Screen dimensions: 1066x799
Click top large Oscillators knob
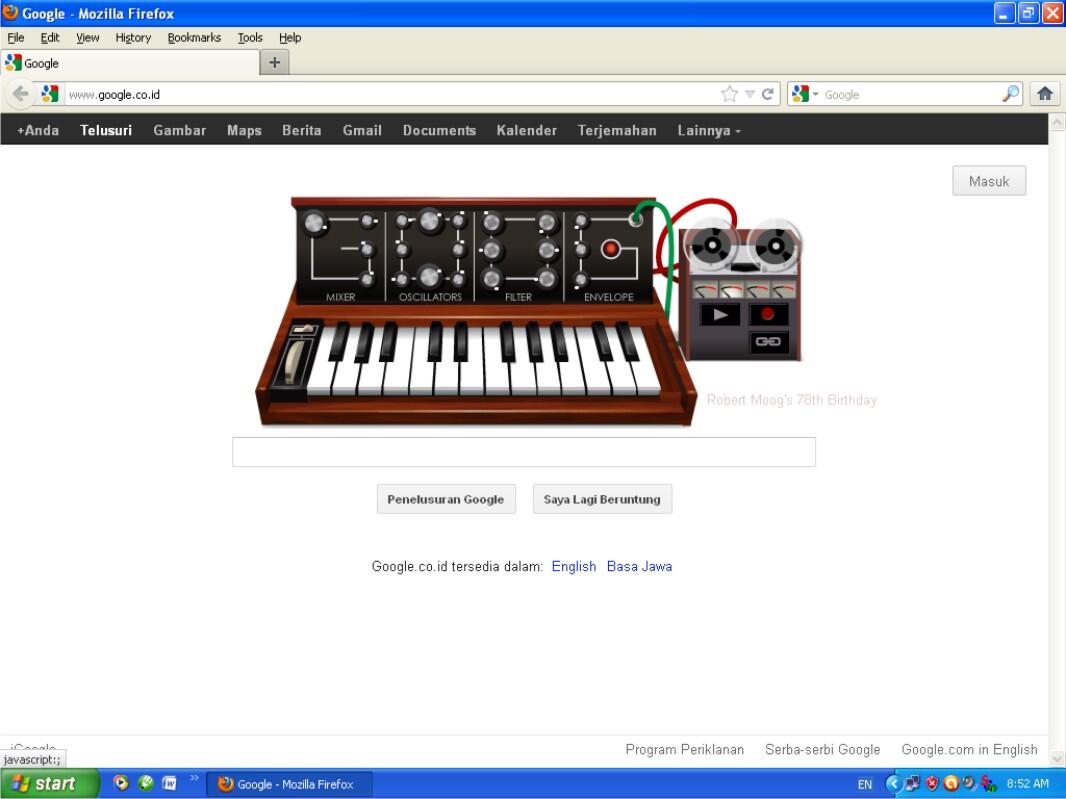coord(430,220)
